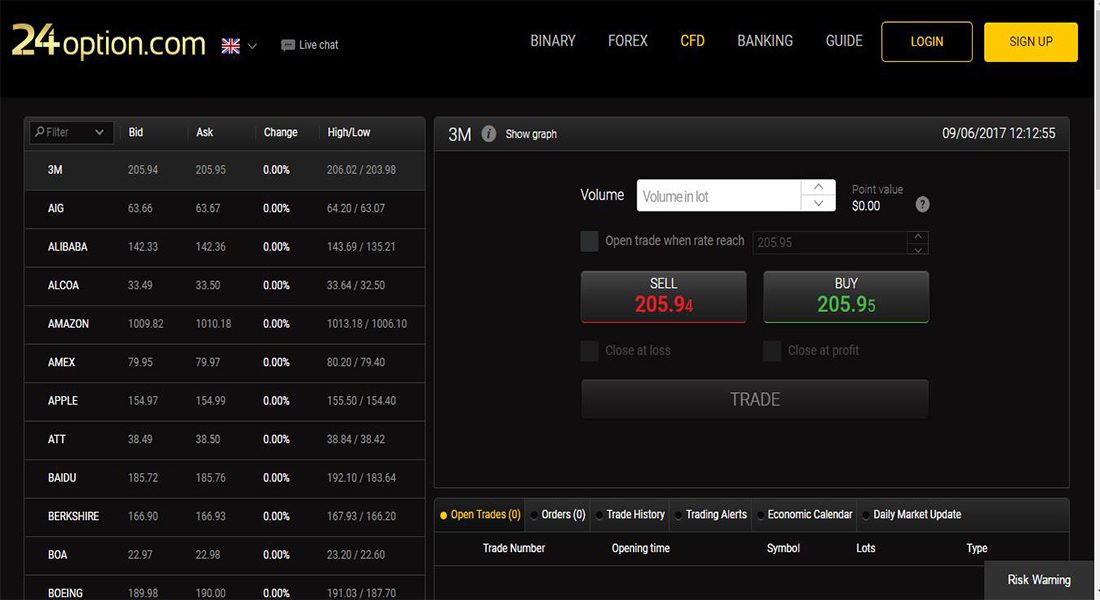Viewport: 1100px width, 600px height.
Task: Open the Economic Calendar tab
Action: tap(805, 514)
